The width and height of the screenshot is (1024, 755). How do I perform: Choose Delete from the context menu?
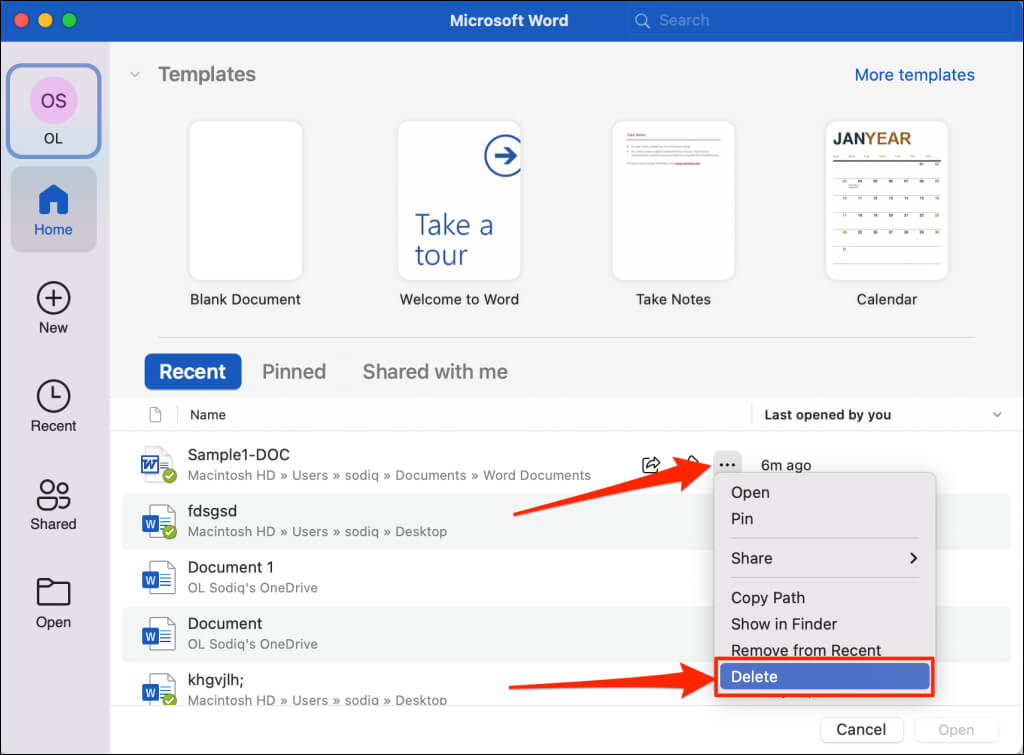[x=825, y=677]
